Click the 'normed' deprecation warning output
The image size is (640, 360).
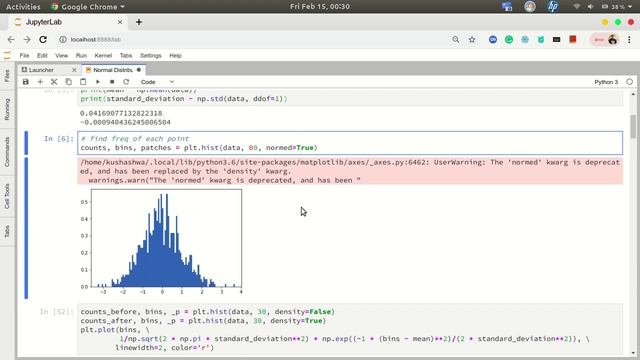350,171
